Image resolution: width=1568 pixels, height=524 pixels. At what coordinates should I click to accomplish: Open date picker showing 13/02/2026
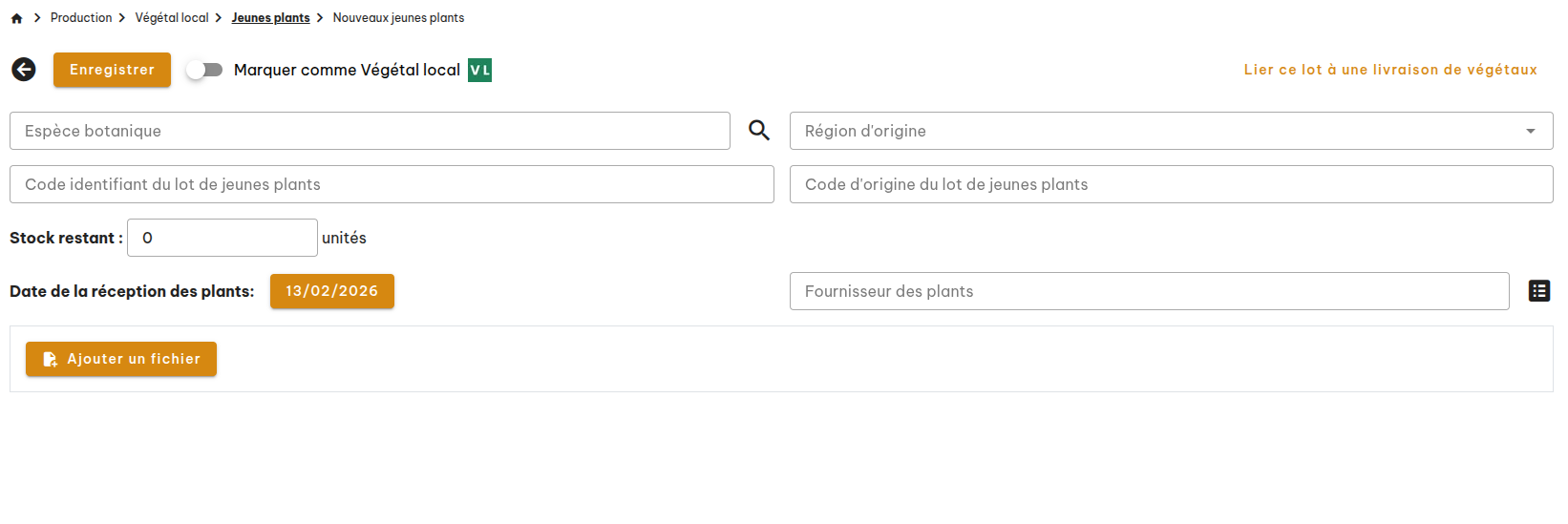point(331,291)
